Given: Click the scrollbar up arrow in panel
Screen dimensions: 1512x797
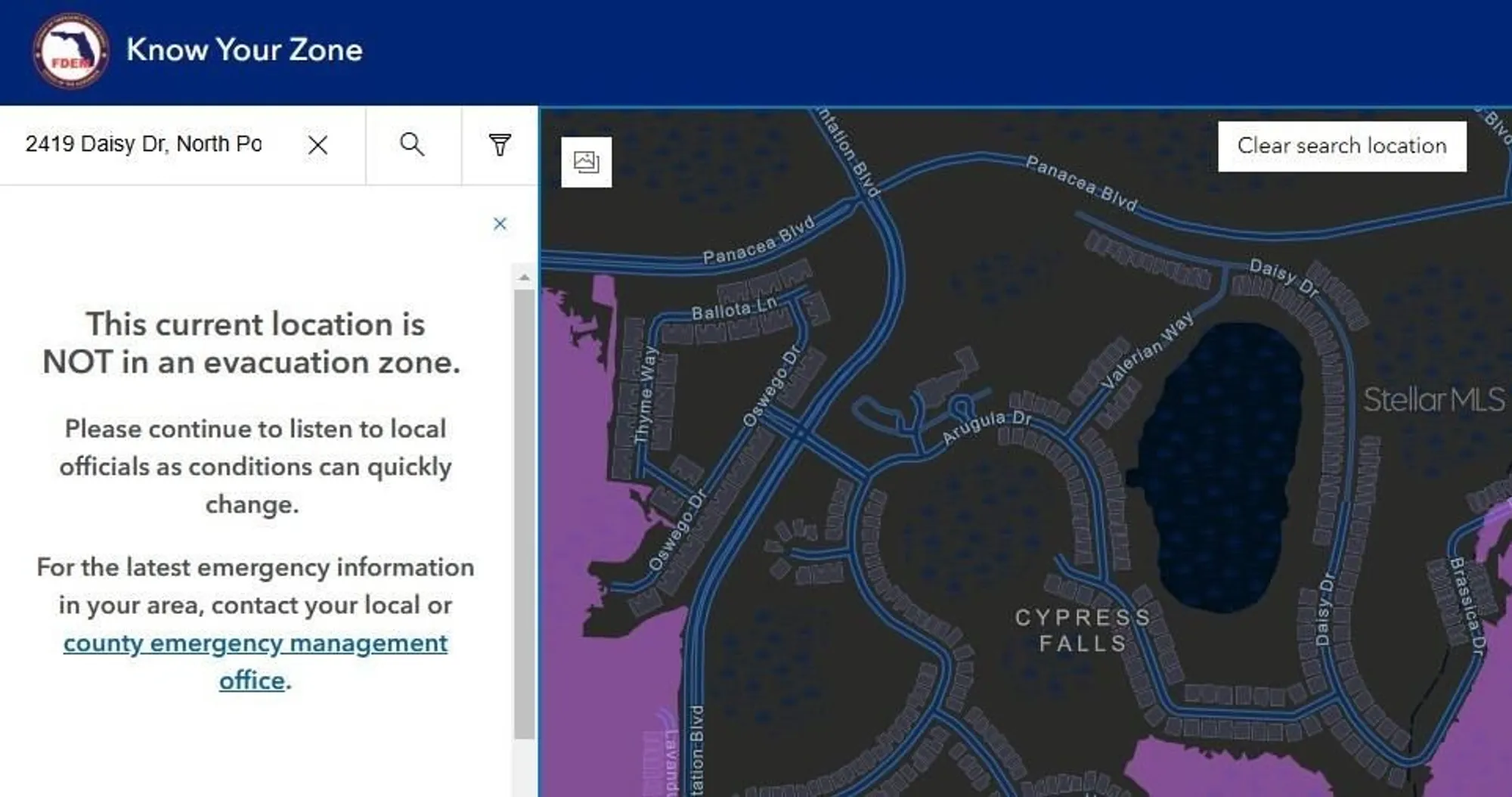Looking at the screenshot, I should (x=524, y=278).
